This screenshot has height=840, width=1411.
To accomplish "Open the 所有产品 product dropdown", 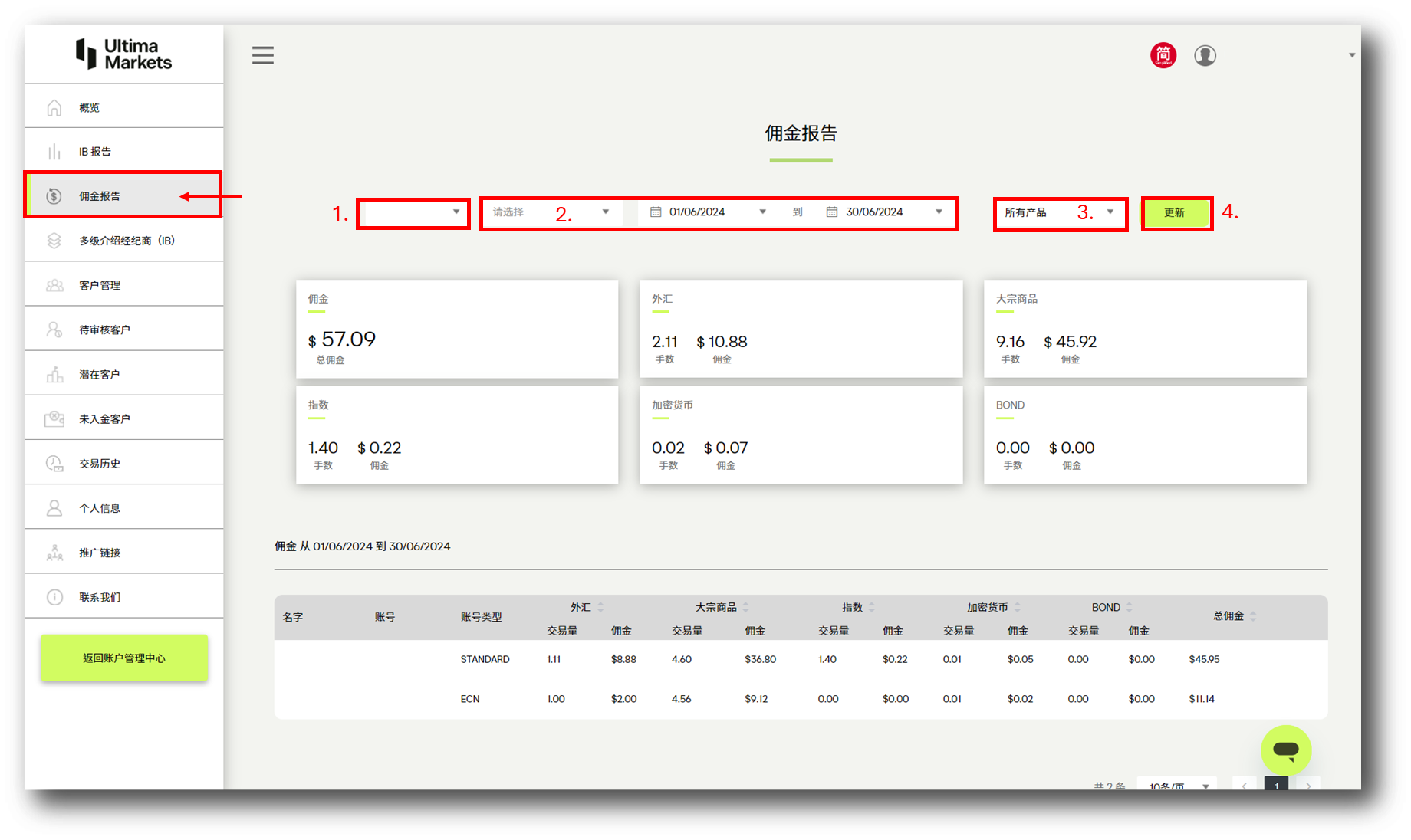I will pyautogui.click(x=1060, y=212).
